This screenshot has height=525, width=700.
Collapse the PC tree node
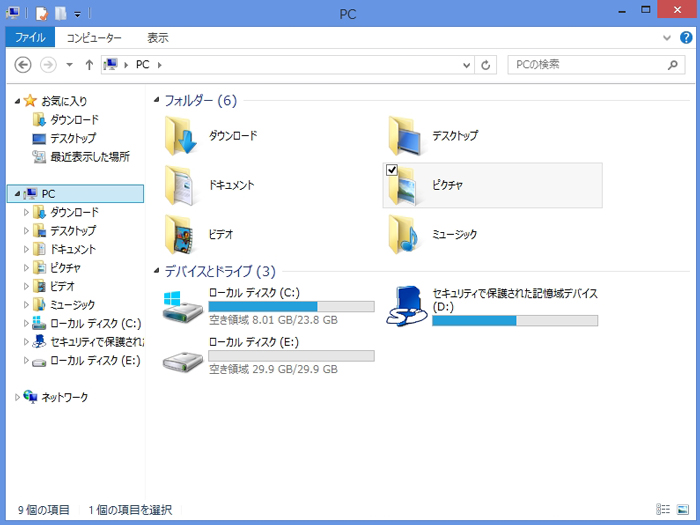click(x=17, y=194)
